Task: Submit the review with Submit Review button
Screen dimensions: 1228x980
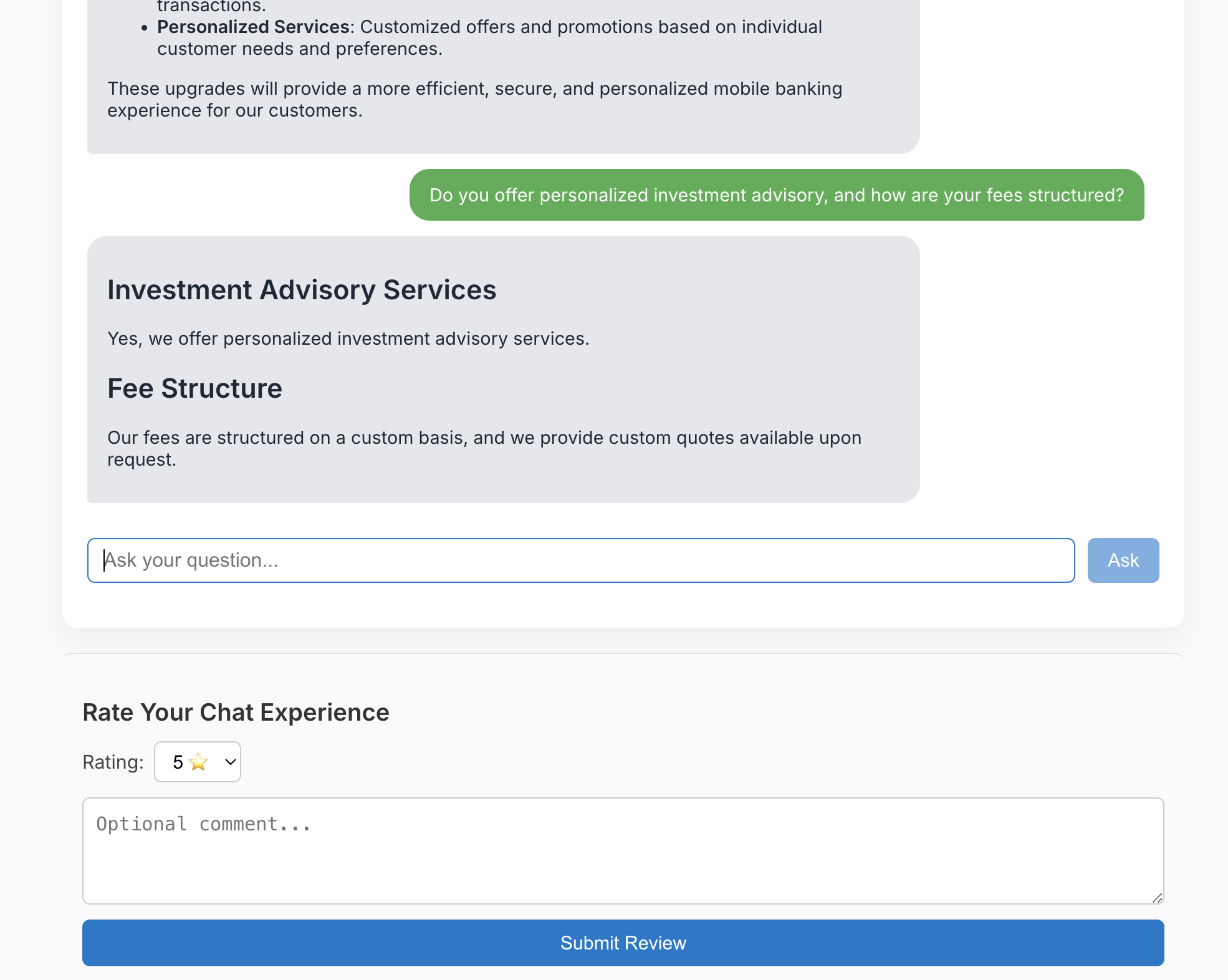Action: [622, 943]
